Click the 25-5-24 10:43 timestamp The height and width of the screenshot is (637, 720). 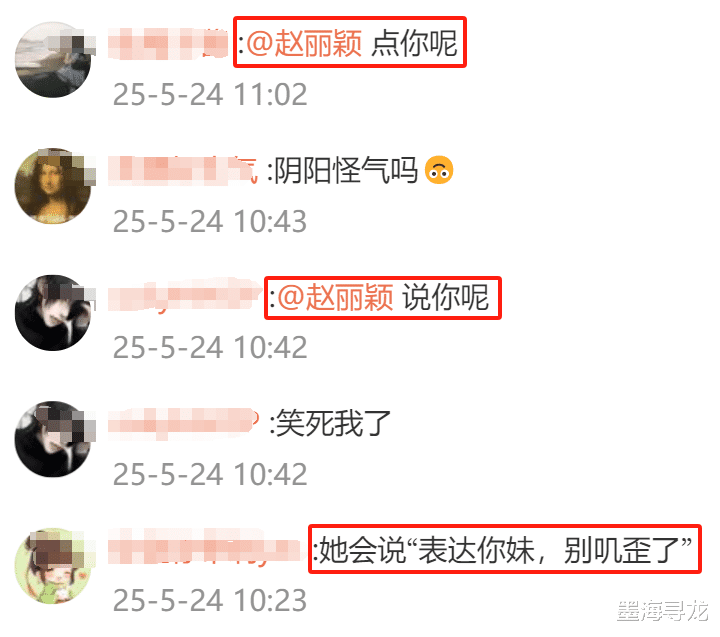coord(210,221)
